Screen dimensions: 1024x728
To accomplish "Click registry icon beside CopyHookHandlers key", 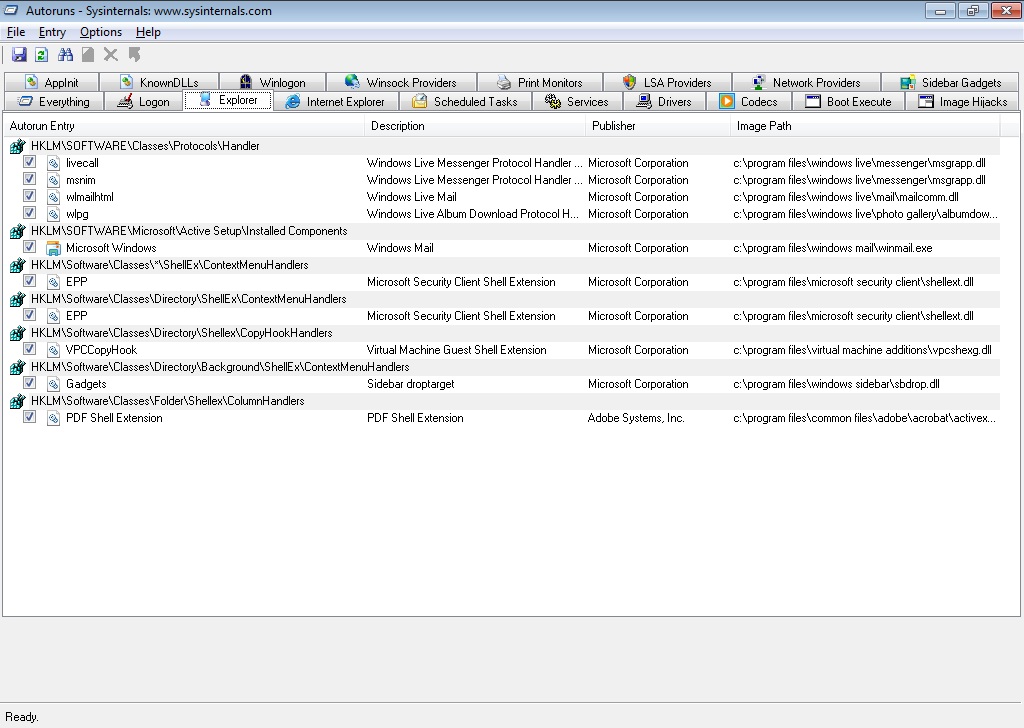I will point(18,333).
